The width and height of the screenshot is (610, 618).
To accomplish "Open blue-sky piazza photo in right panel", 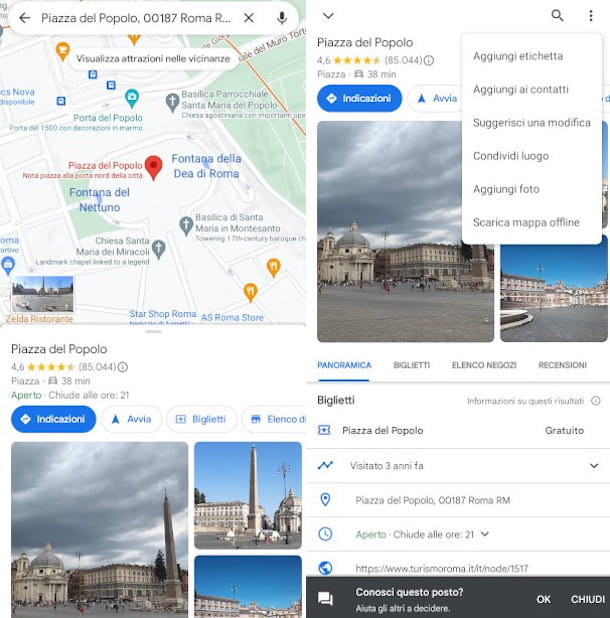I will pyautogui.click(x=554, y=289).
